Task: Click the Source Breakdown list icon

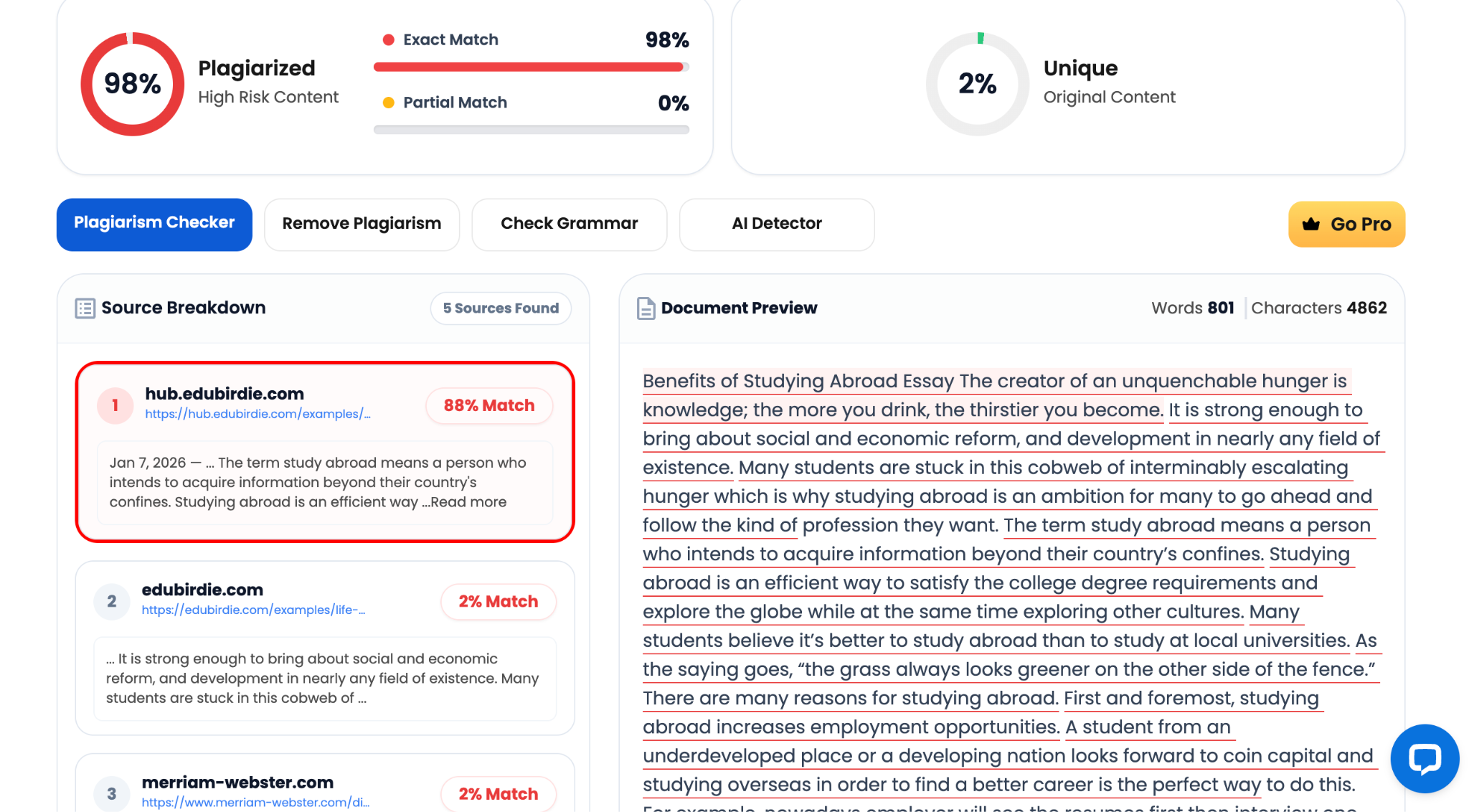Action: [85, 308]
